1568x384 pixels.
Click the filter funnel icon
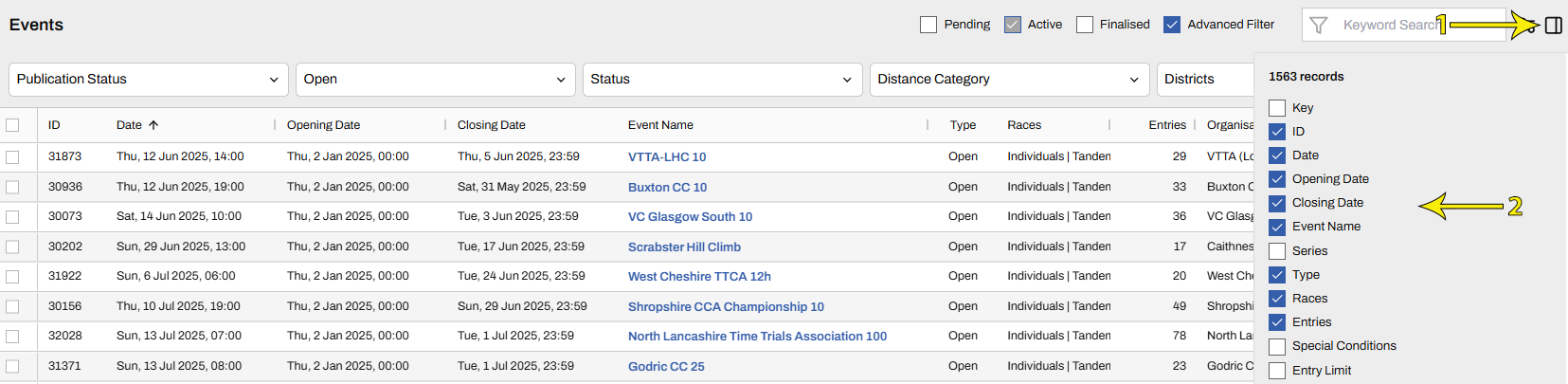(1318, 26)
